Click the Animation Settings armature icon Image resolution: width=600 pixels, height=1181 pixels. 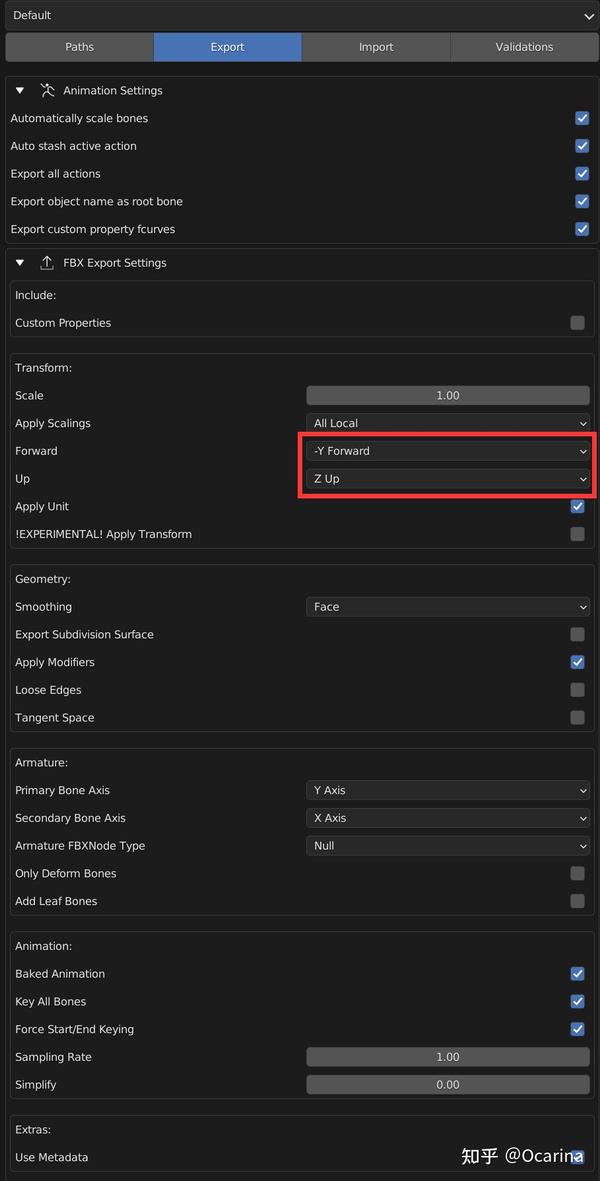(47, 91)
